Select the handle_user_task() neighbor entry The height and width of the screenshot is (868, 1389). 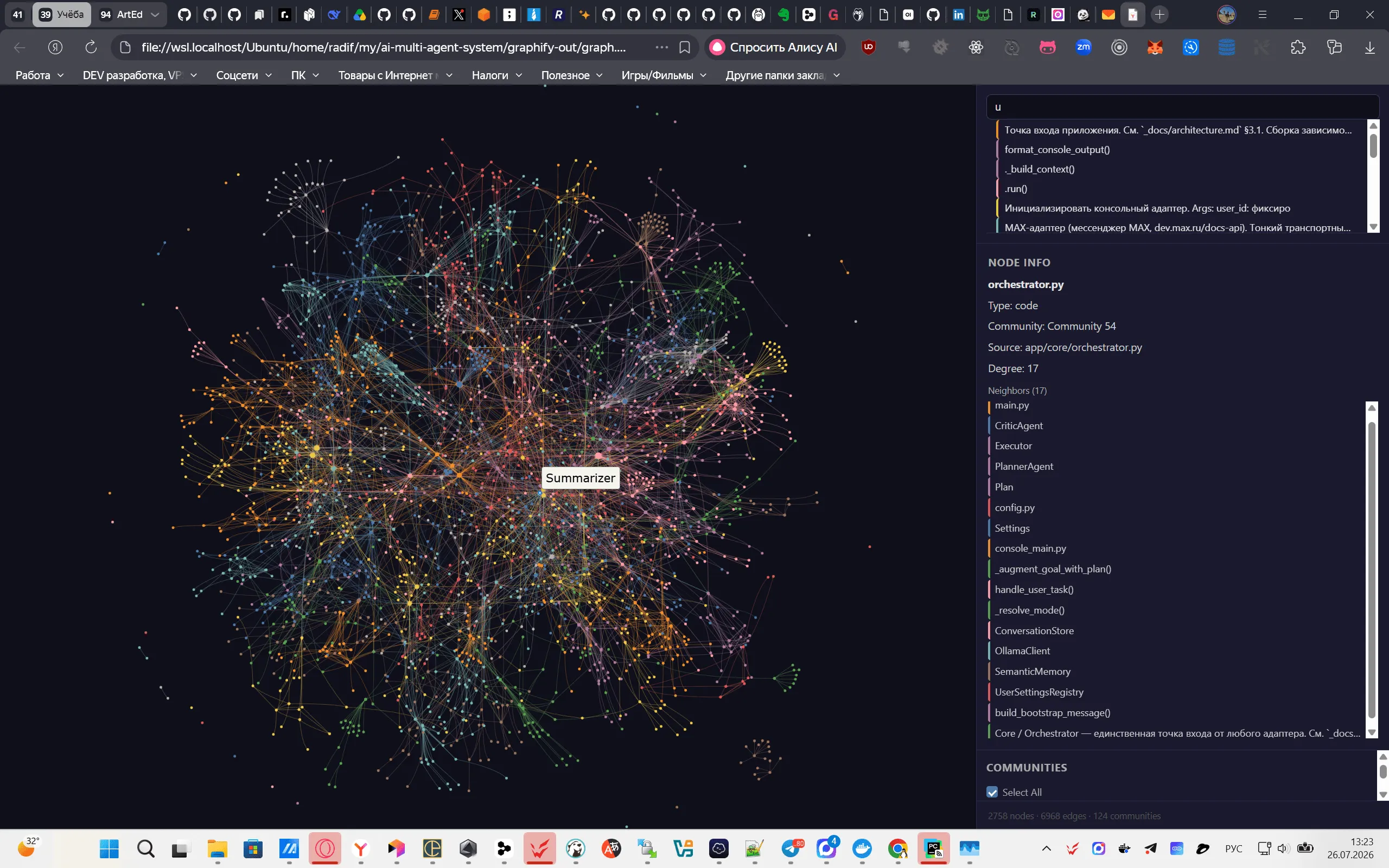pos(1034,590)
